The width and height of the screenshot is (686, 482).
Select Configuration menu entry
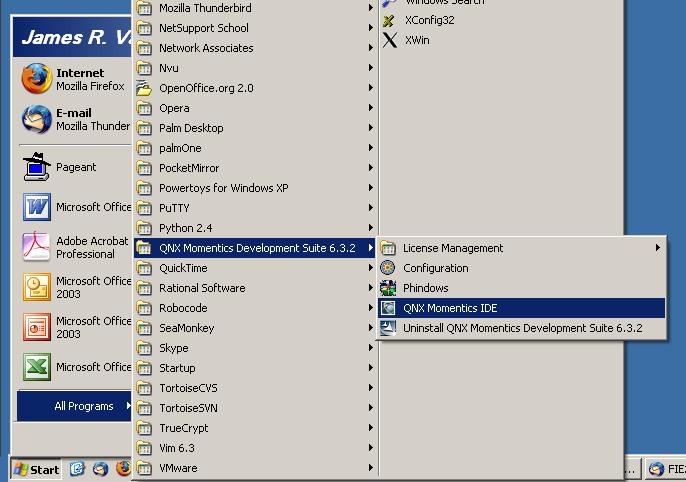522,268
